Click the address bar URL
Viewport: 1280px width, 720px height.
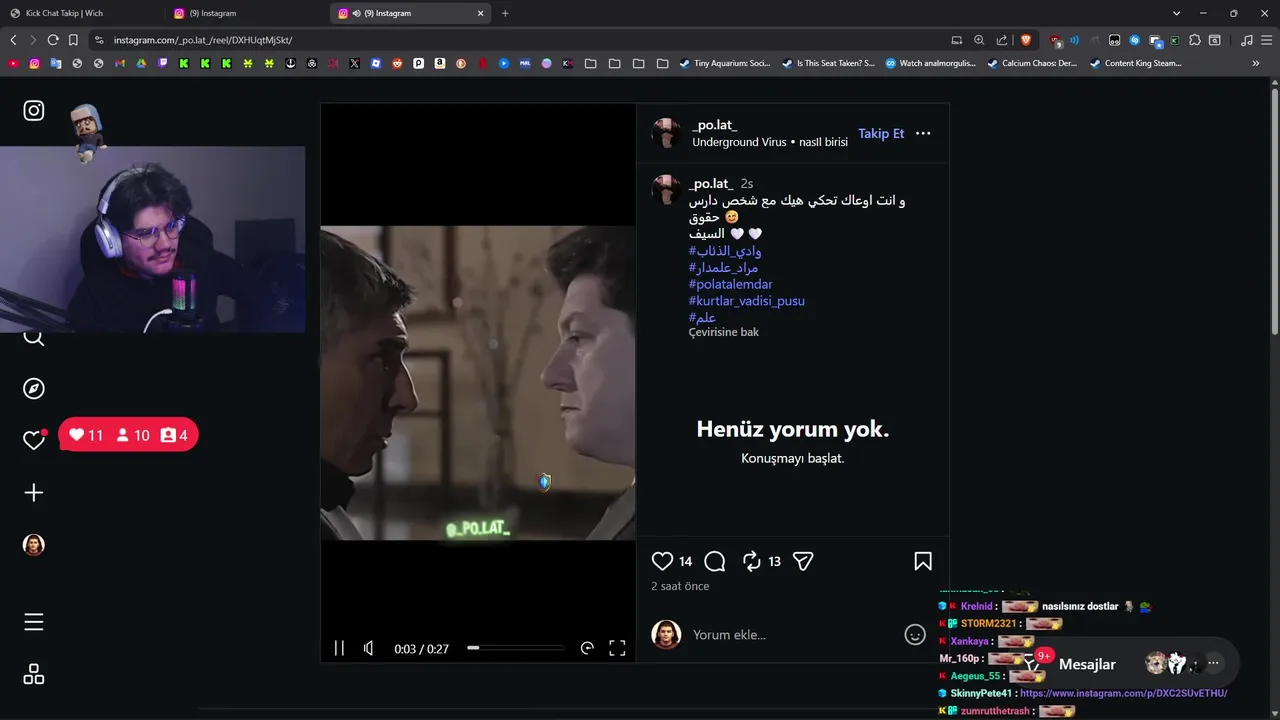(203, 40)
